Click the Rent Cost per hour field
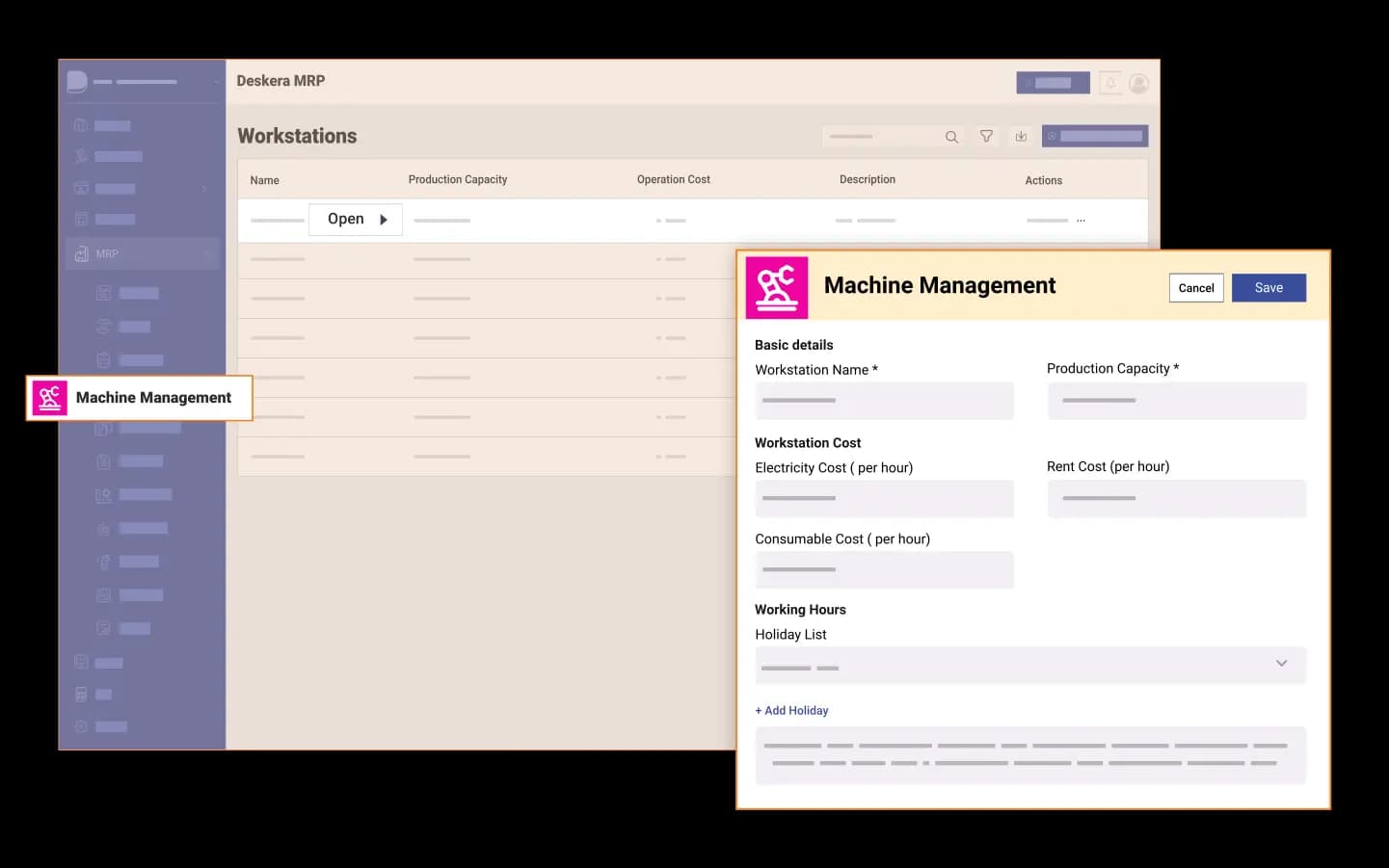Screen dimensions: 1389x868 (1176, 499)
